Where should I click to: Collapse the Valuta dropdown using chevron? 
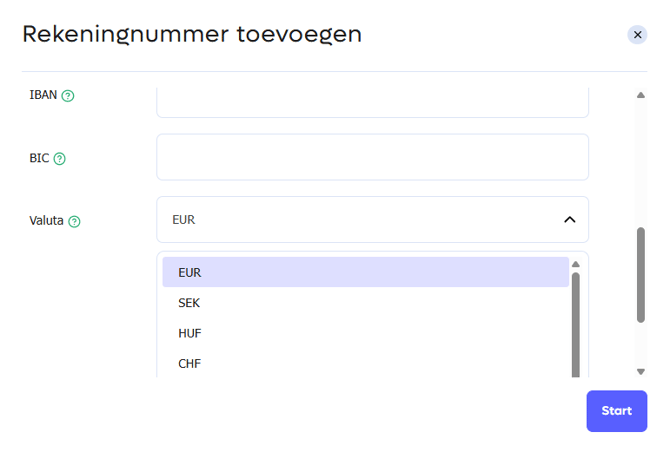click(570, 220)
